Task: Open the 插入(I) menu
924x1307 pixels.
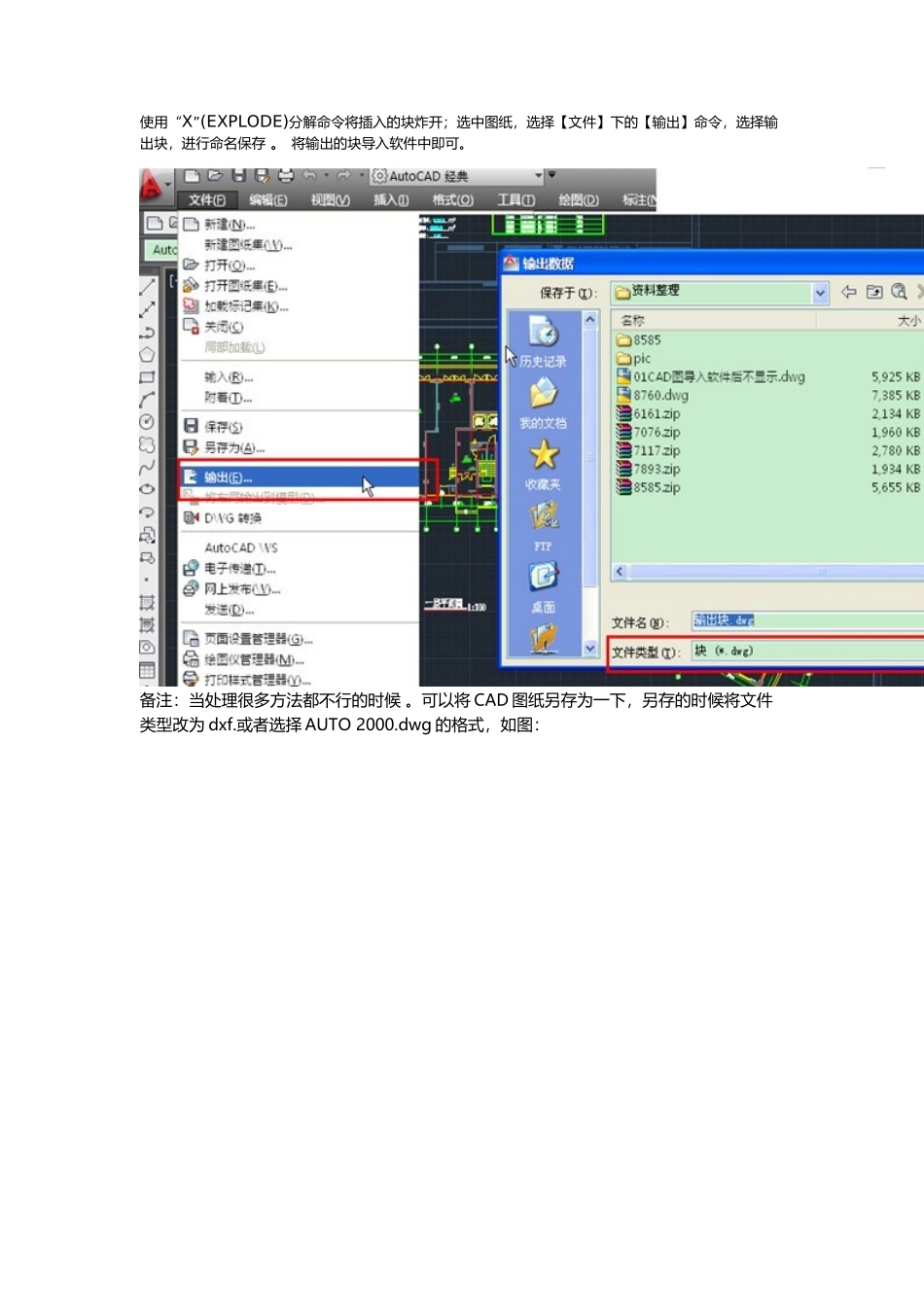Action: click(391, 200)
